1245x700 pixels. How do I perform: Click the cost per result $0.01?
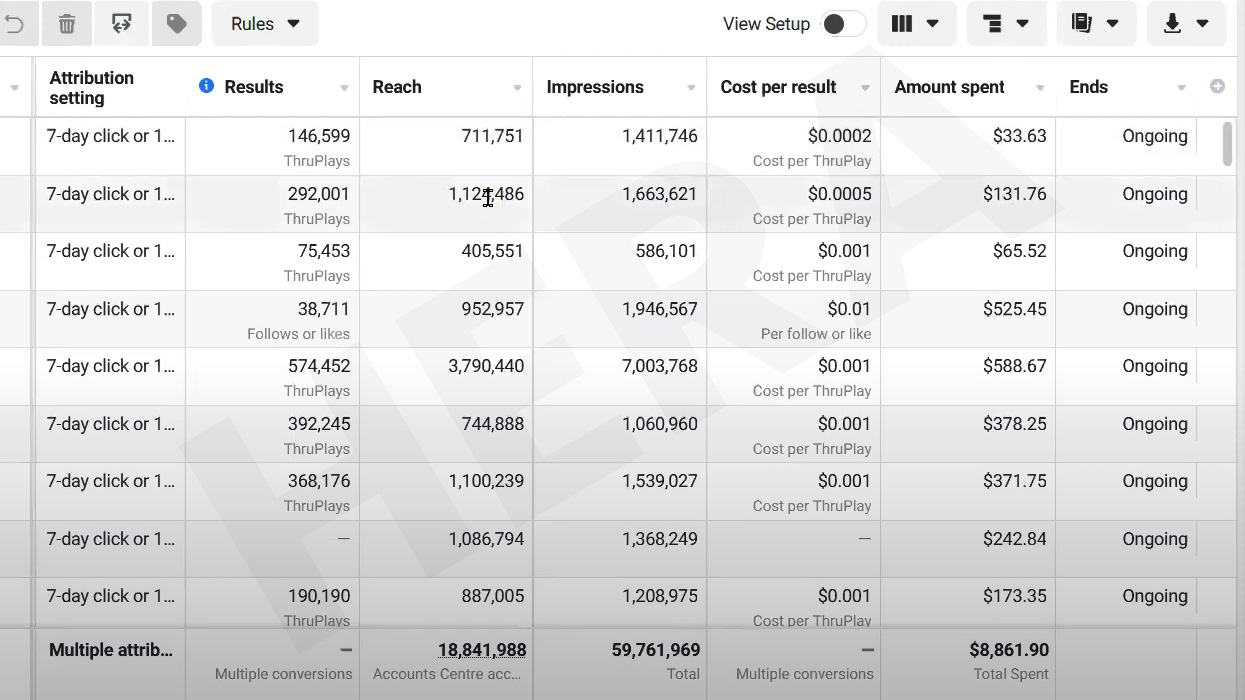click(849, 309)
